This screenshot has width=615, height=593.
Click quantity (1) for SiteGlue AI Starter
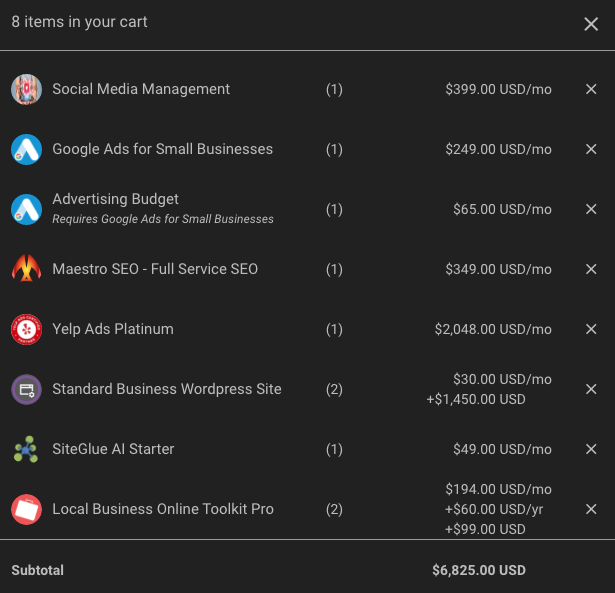point(334,449)
